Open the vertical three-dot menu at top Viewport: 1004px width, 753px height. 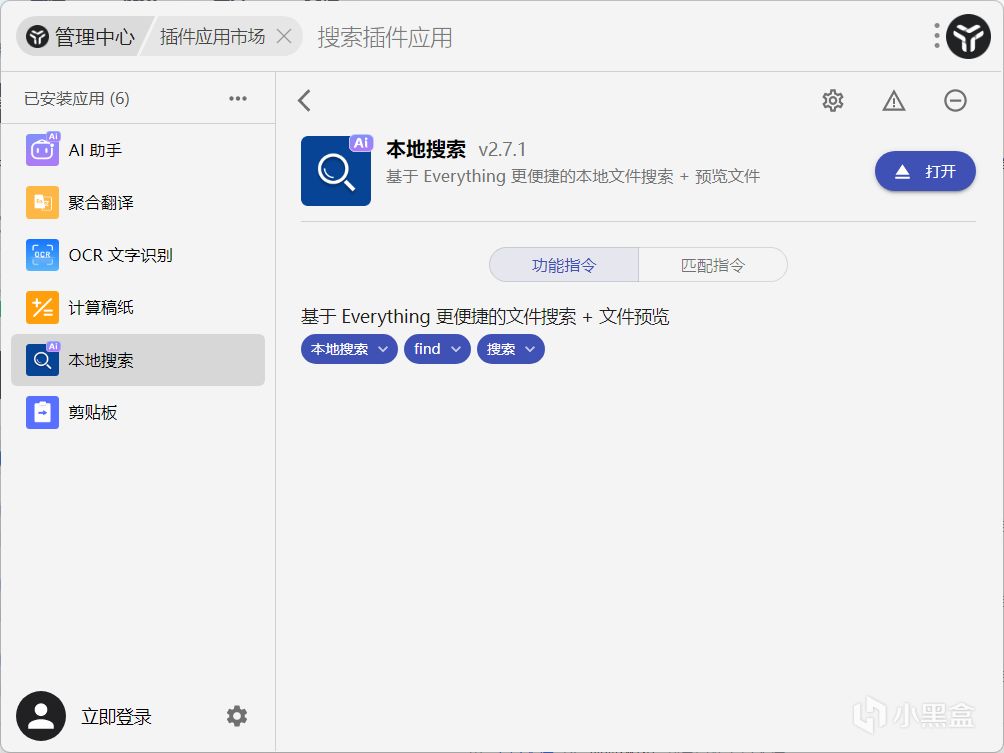pyautogui.click(x=937, y=36)
